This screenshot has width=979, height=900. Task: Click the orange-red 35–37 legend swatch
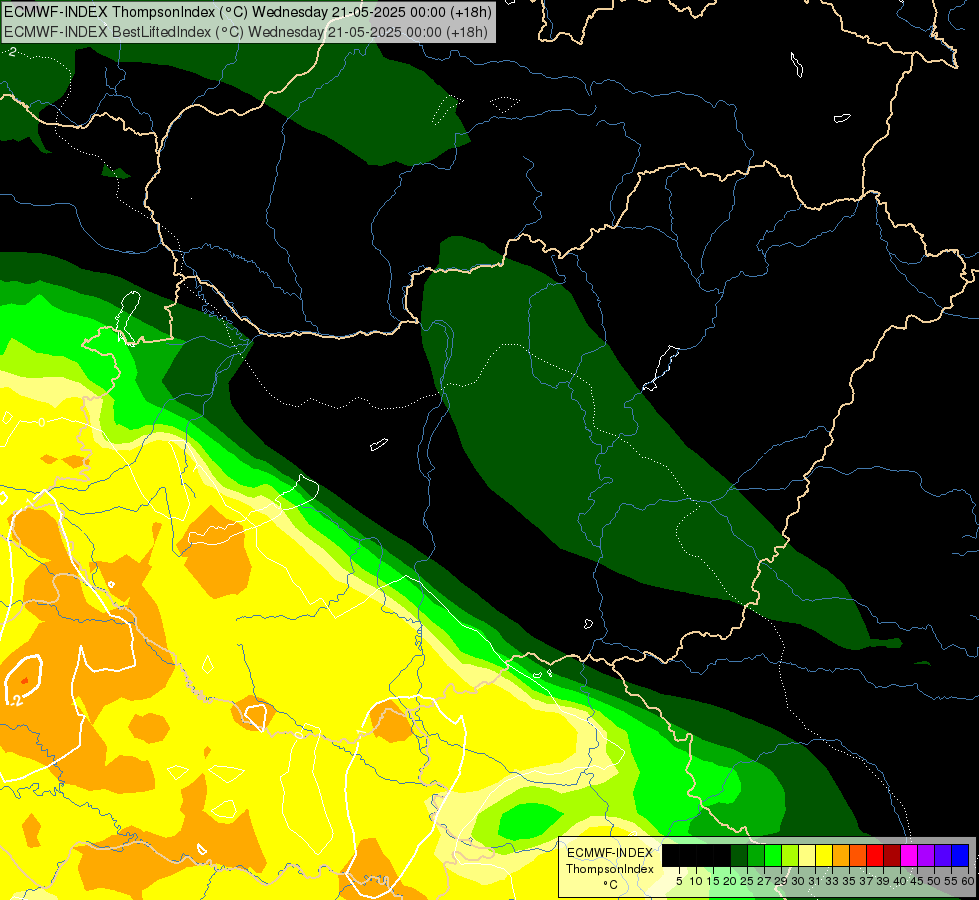858,855
